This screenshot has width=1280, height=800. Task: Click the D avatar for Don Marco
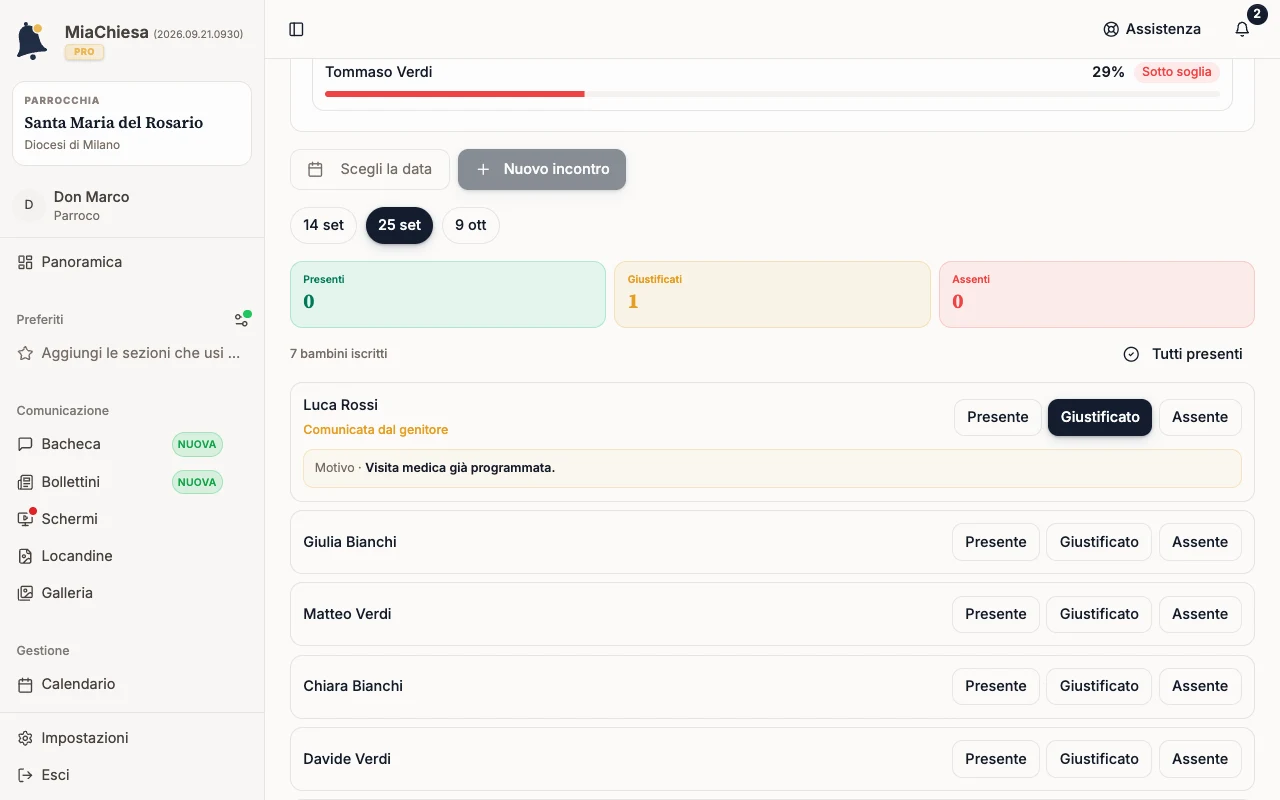[29, 205]
